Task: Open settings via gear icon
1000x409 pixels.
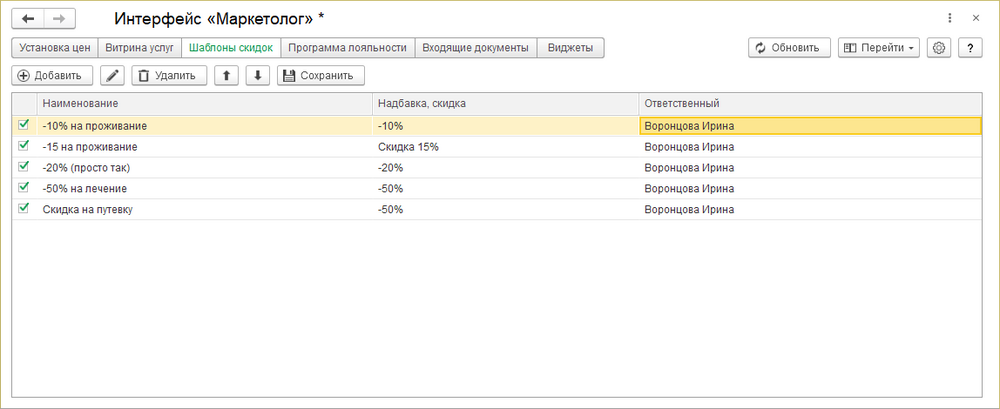Action: click(938, 47)
